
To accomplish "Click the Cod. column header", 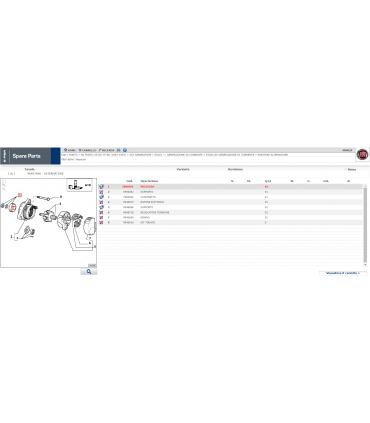I will (129, 181).
